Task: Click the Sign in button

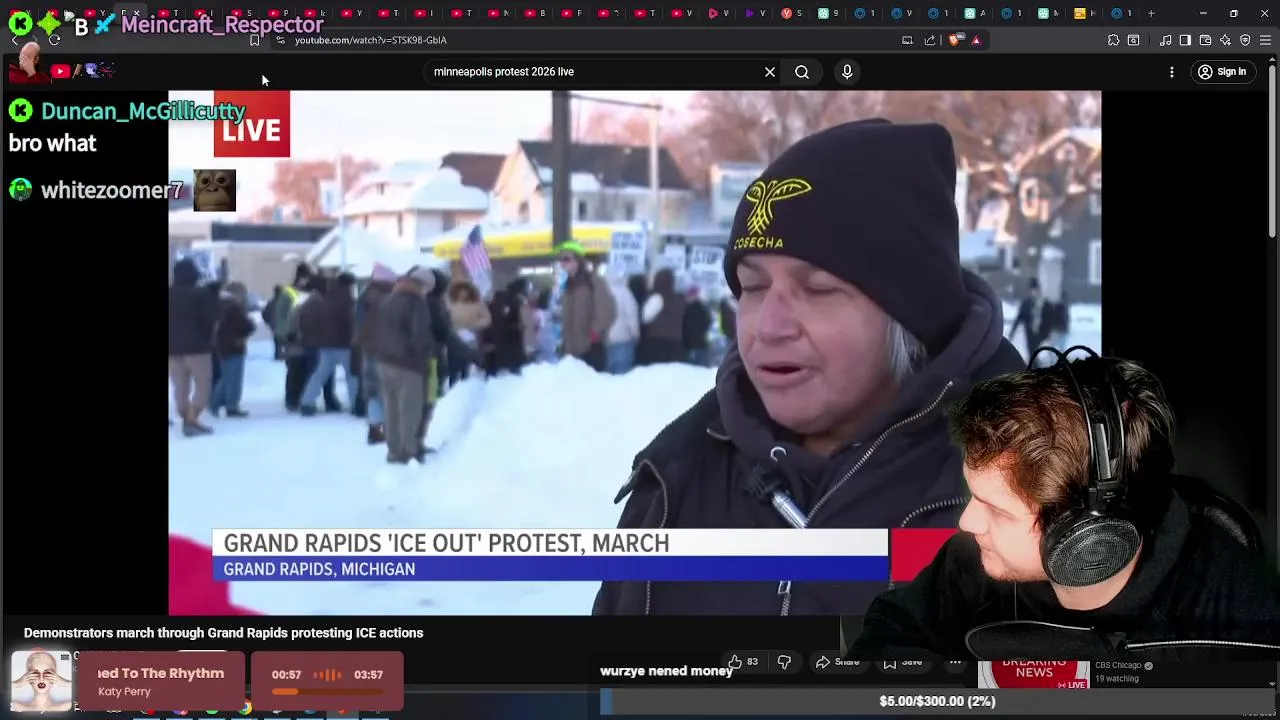Action: tap(1222, 72)
